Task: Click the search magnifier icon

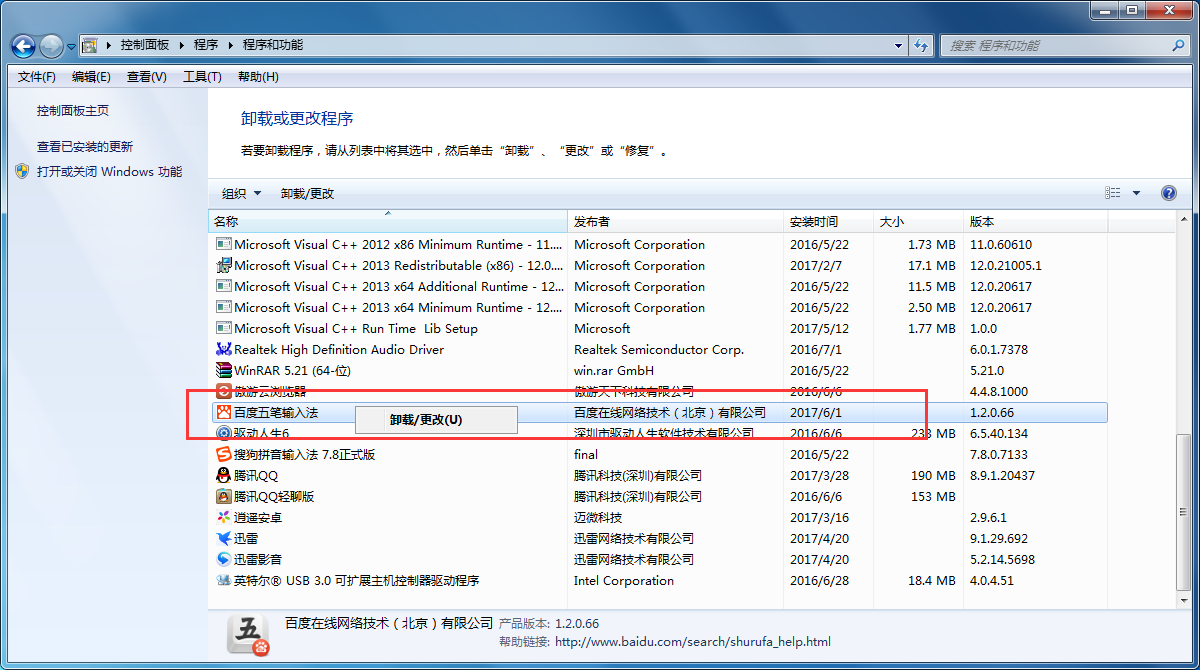Action: (1178, 46)
